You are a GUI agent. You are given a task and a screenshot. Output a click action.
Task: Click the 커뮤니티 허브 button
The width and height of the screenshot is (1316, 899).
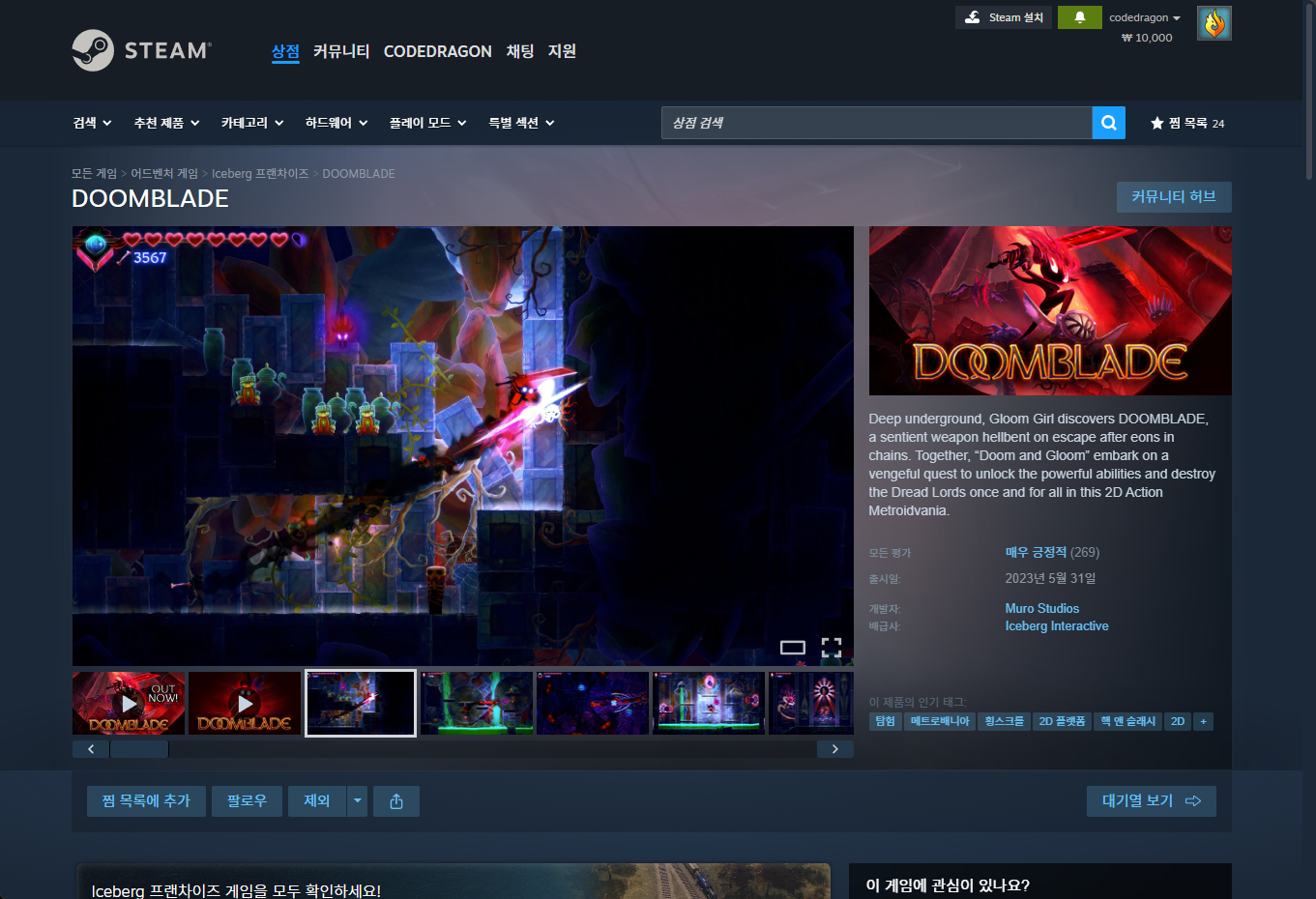pyautogui.click(x=1174, y=197)
